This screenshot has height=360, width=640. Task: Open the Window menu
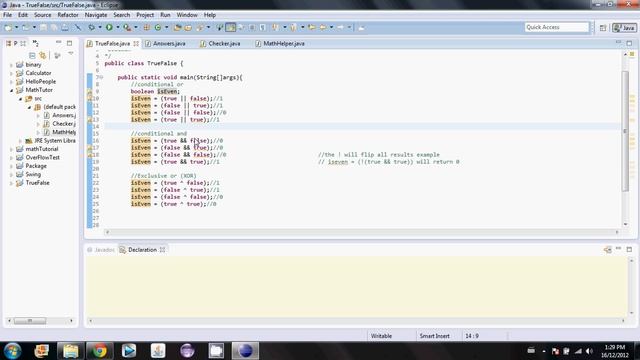coord(187,15)
